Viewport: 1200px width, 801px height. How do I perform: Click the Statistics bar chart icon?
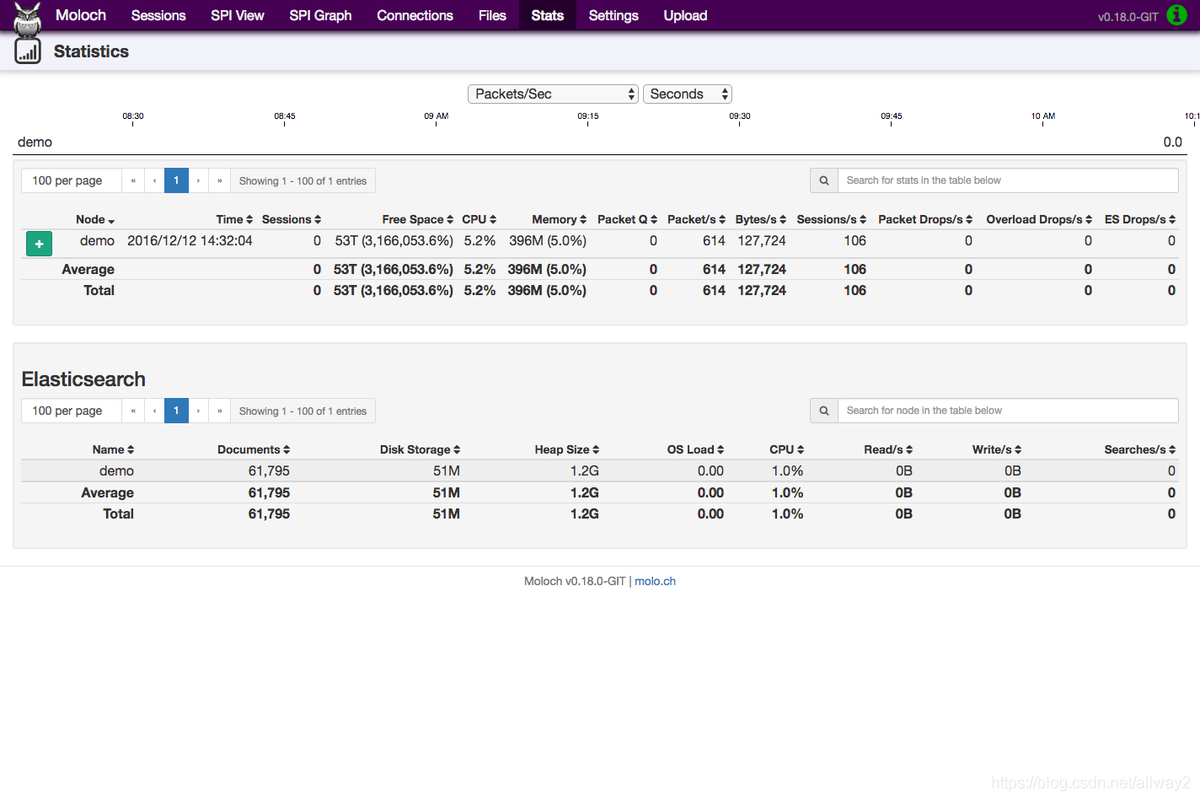pos(28,52)
